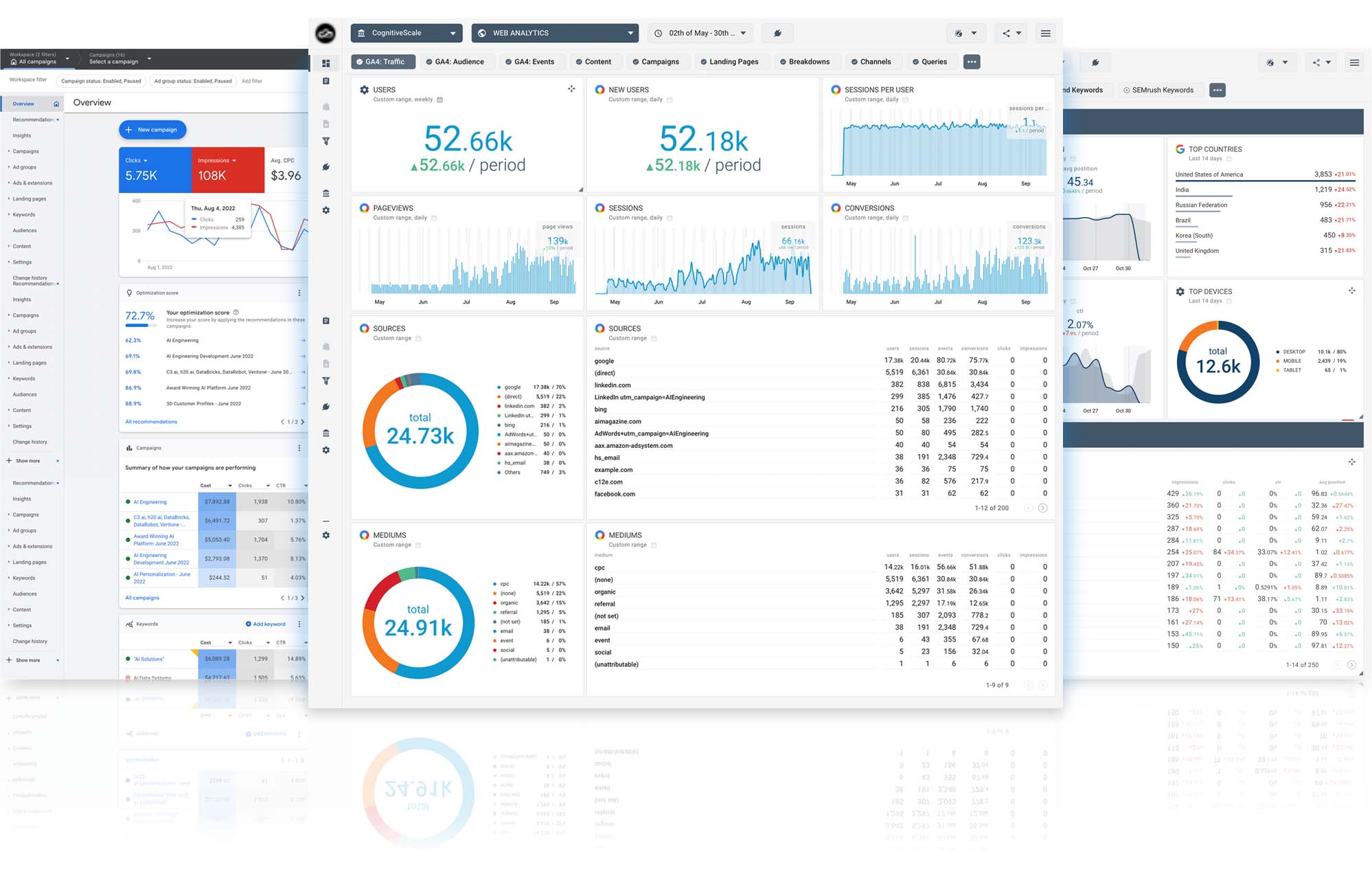
Task: Click the TOP DEVICES donut chart total 12.6k
Action: pos(1218,361)
